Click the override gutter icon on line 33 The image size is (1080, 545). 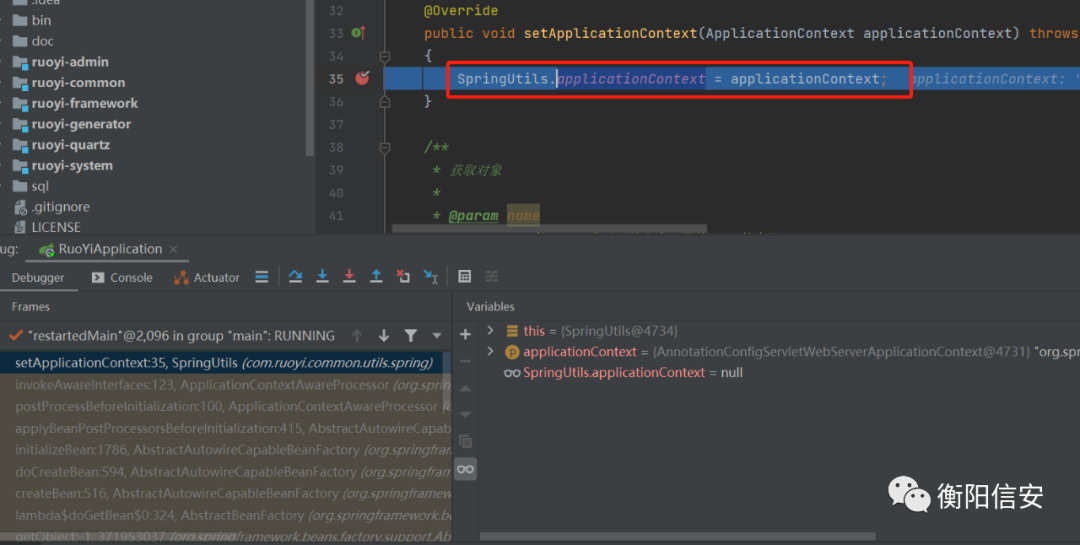[x=358, y=32]
